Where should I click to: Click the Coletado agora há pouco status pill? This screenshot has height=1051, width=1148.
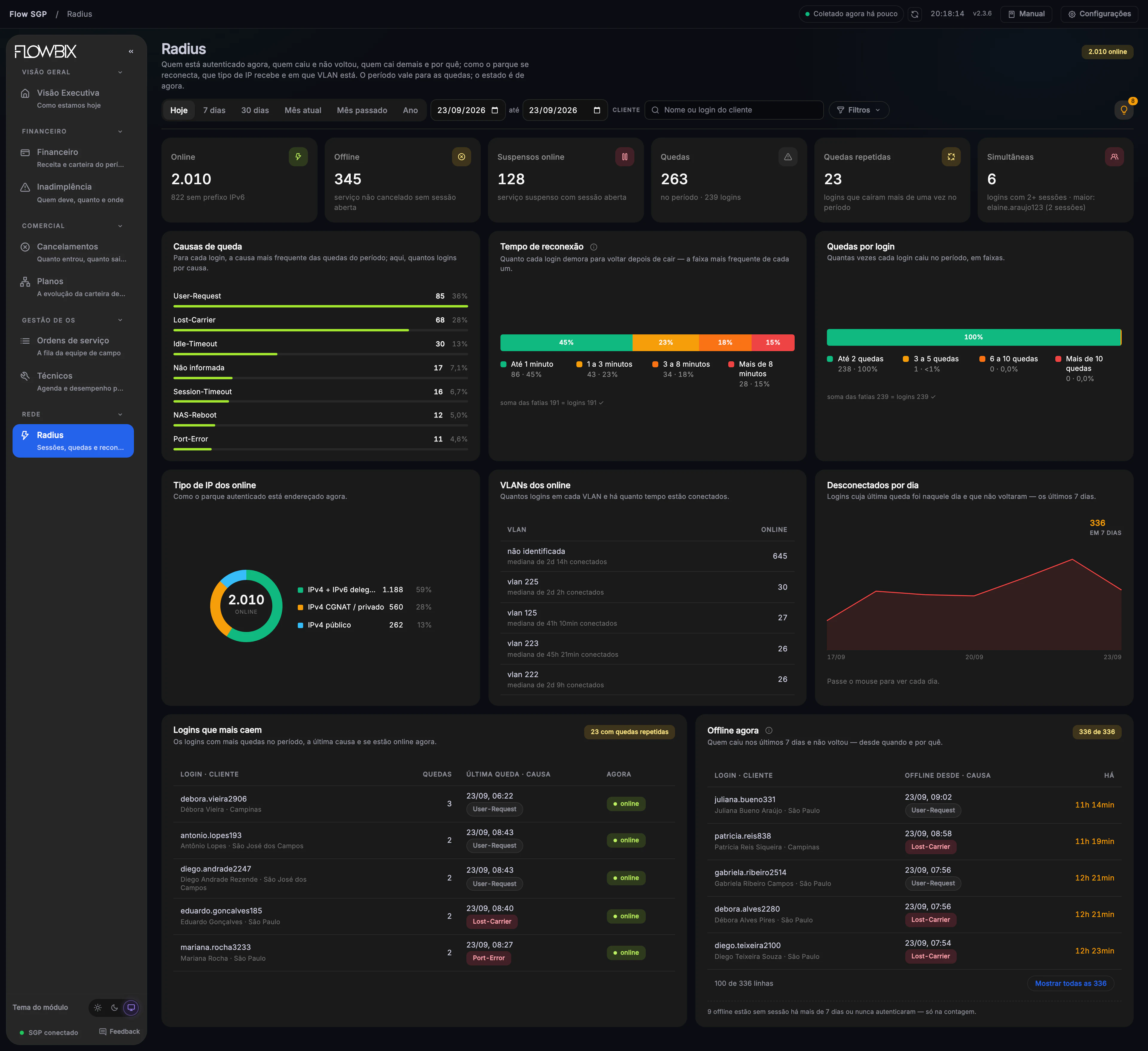(x=851, y=14)
